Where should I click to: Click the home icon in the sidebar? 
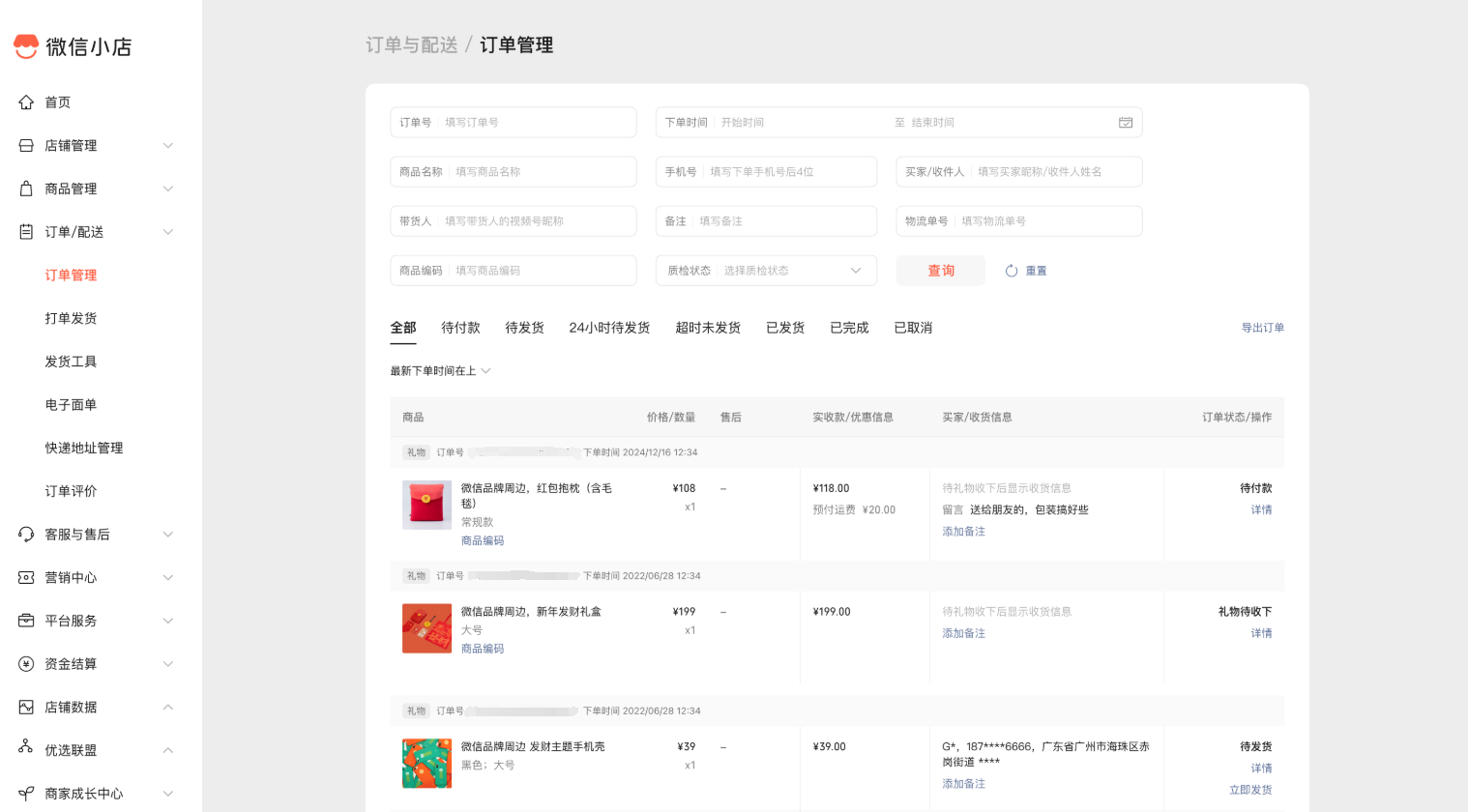point(26,102)
